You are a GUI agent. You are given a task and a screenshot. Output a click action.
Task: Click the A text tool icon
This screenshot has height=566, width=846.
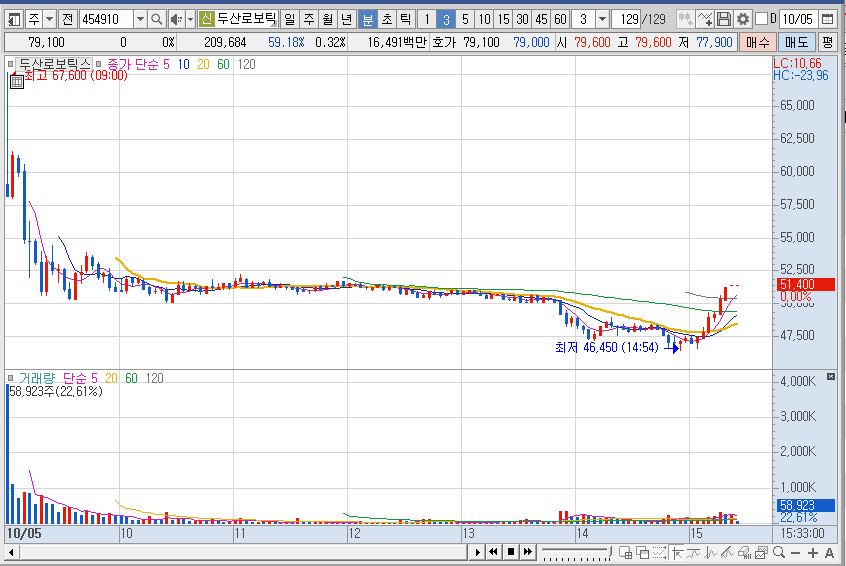[829, 553]
